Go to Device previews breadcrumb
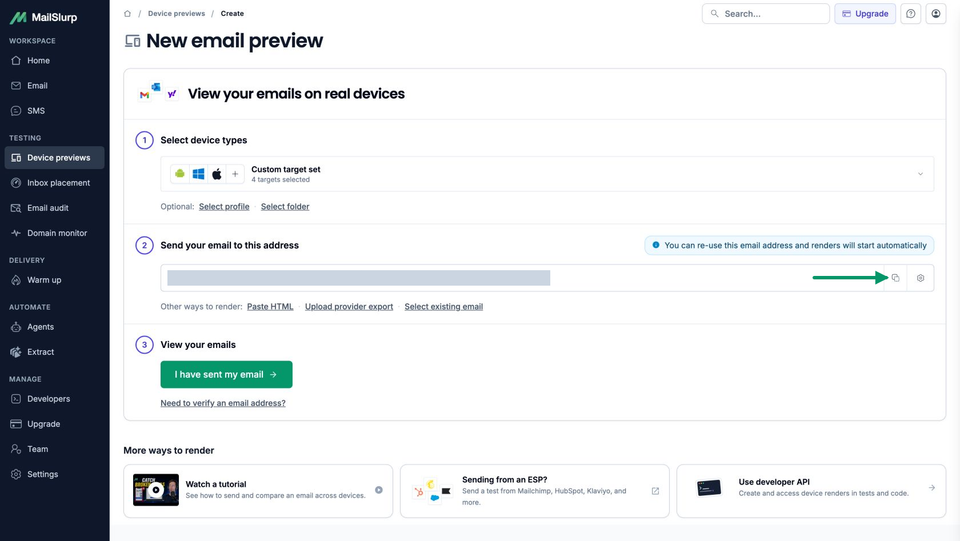This screenshot has width=960, height=541. [x=176, y=13]
